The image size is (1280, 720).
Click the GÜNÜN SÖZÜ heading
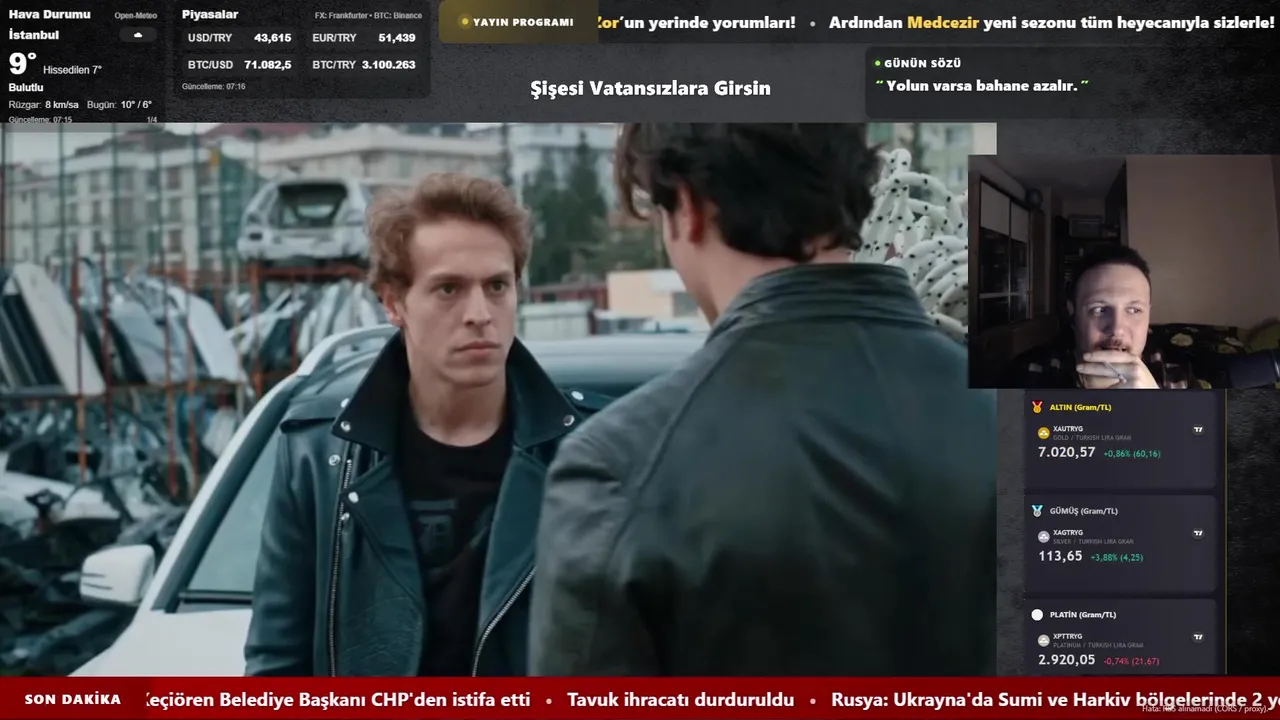922,63
